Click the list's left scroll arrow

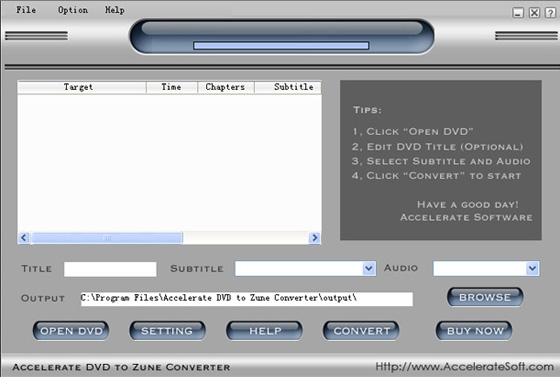coord(24,238)
